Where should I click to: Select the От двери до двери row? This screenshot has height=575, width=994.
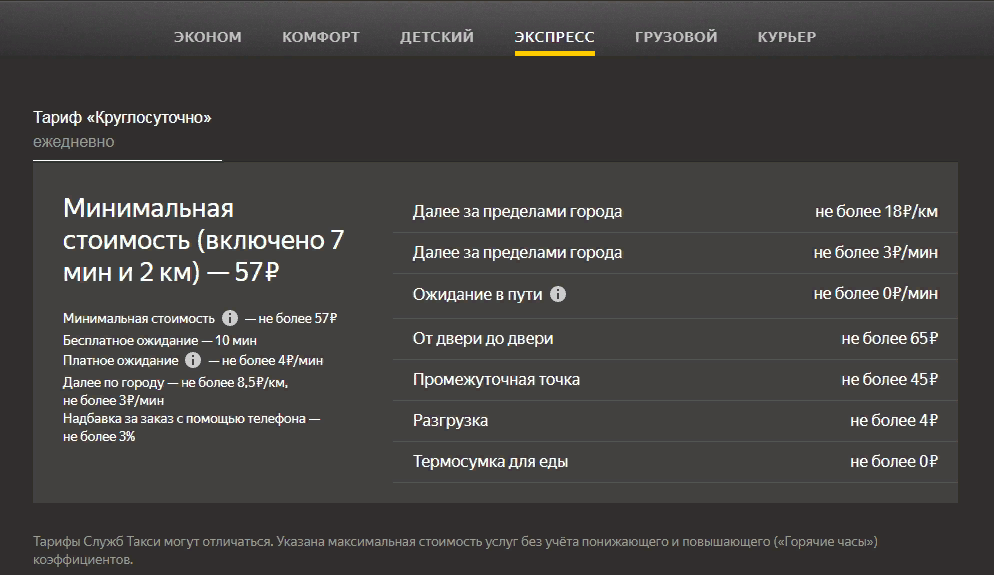point(675,339)
